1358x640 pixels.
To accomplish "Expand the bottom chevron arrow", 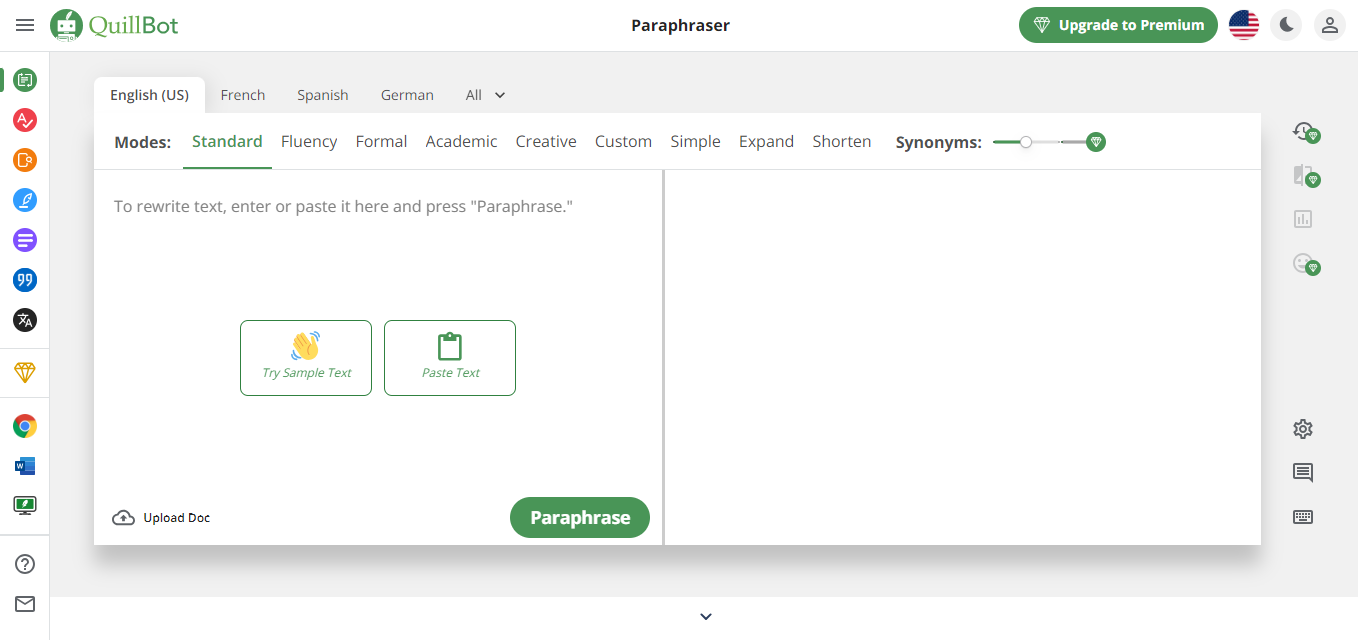I will [706, 617].
